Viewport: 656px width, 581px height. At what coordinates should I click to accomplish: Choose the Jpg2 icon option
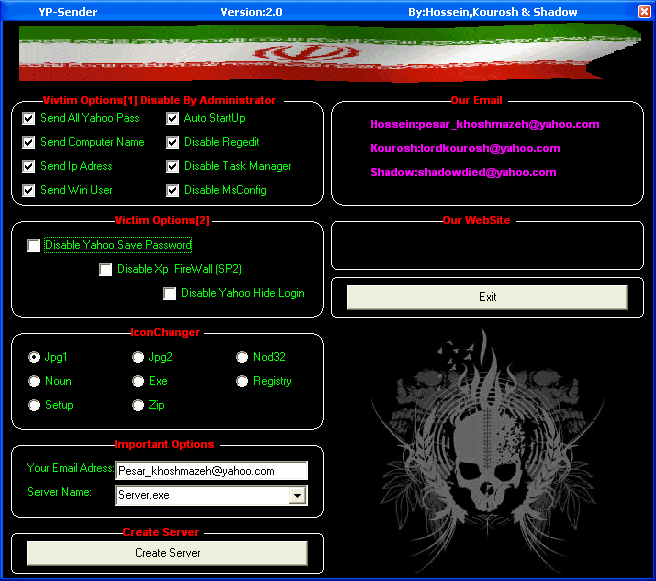point(139,357)
